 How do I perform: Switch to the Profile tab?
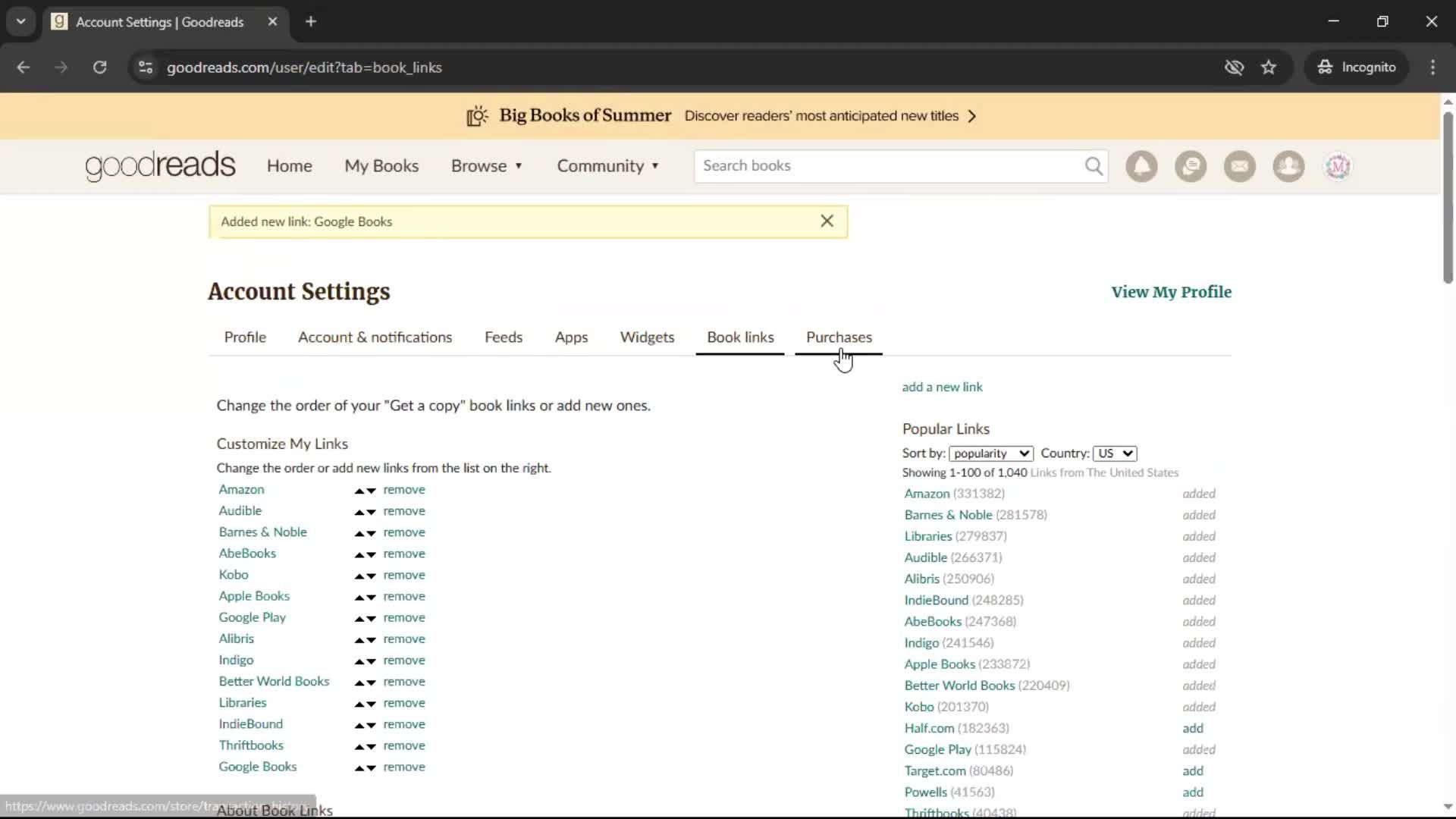point(245,337)
